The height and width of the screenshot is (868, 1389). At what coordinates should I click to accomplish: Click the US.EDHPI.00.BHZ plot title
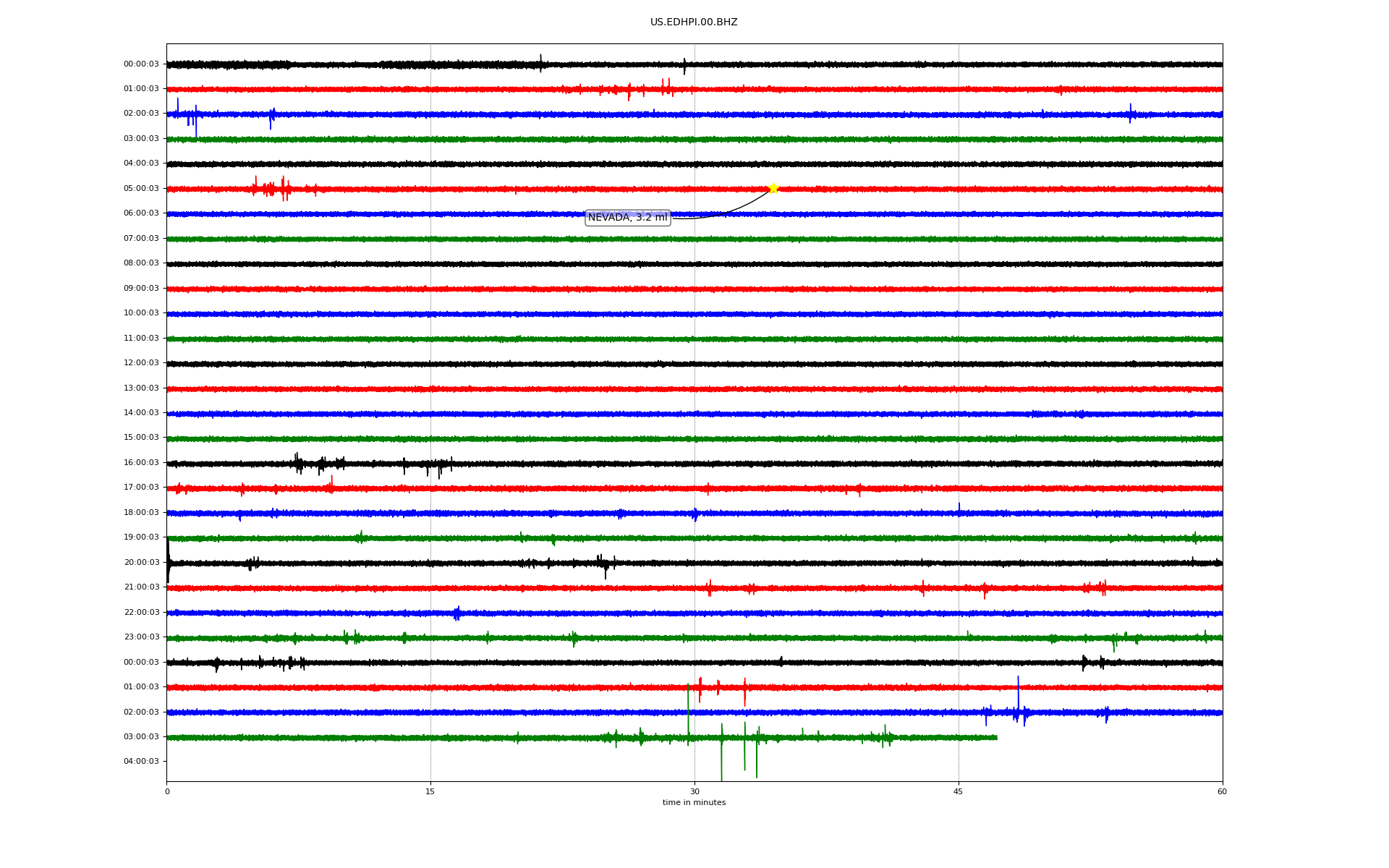coord(693,22)
